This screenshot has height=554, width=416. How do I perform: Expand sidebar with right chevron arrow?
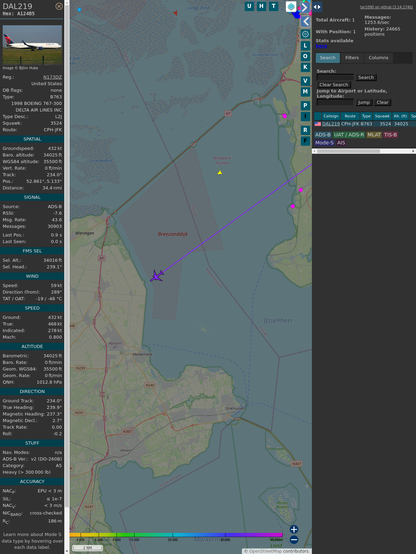pyautogui.click(x=305, y=7)
